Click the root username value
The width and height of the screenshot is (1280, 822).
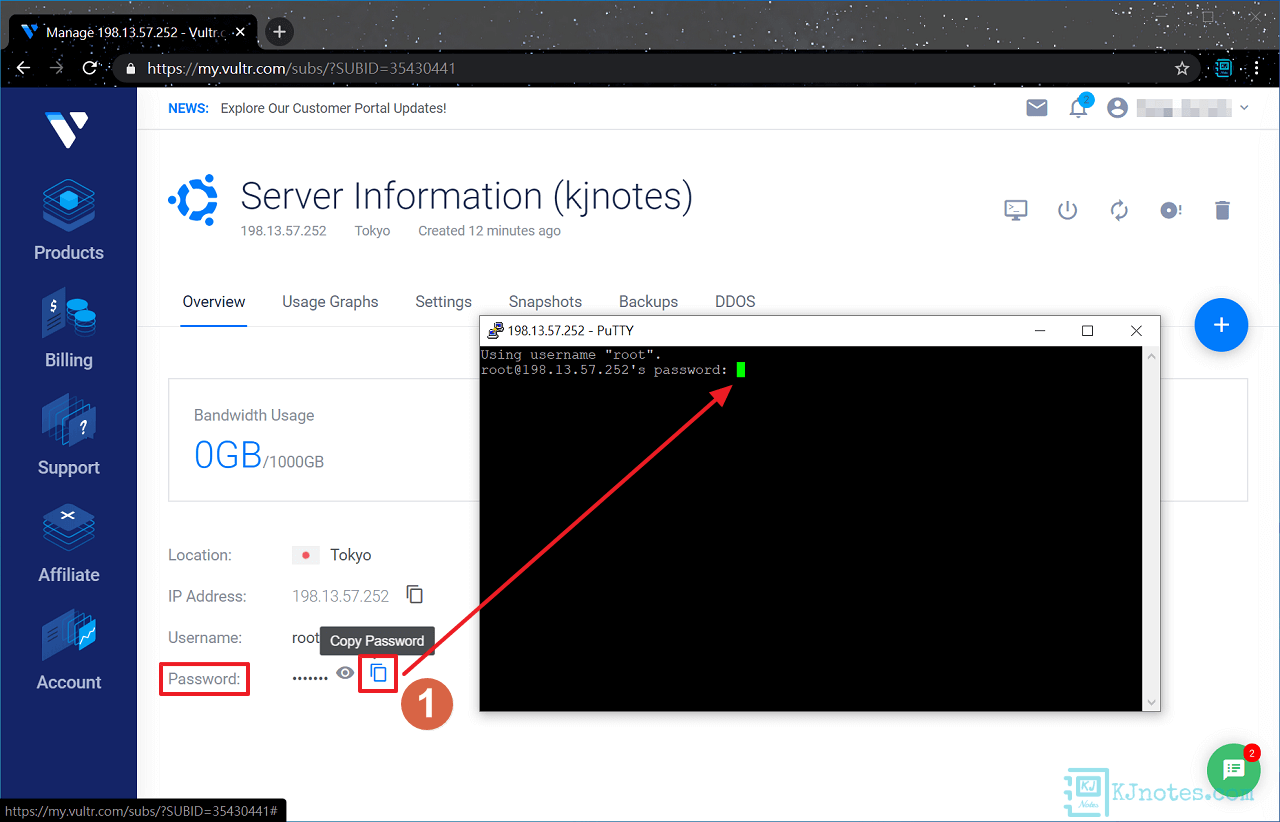click(305, 638)
